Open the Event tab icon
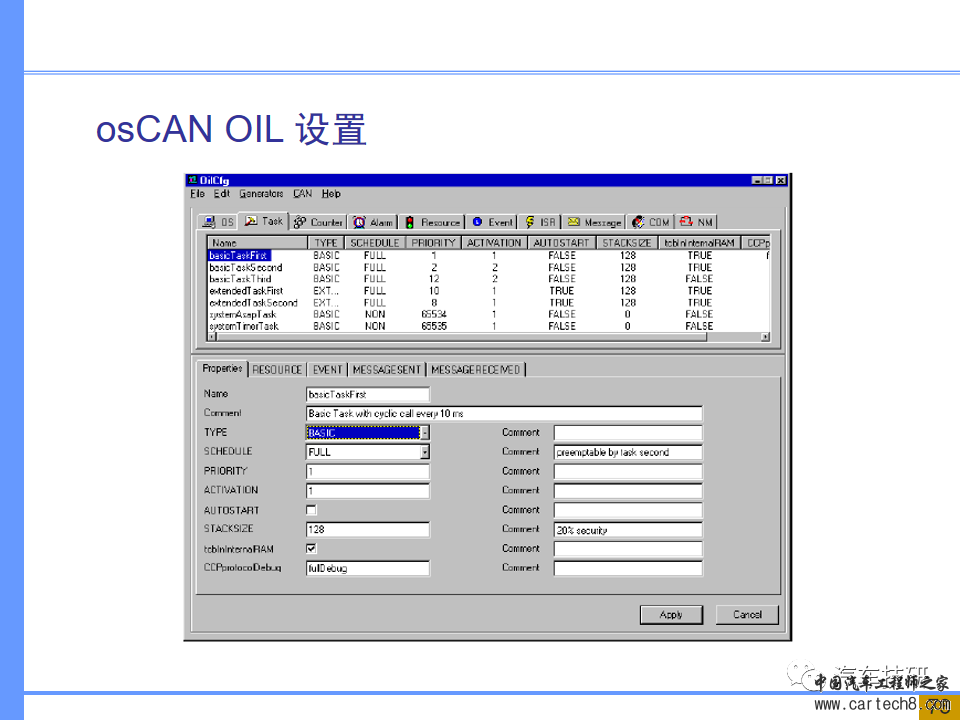 [x=478, y=222]
